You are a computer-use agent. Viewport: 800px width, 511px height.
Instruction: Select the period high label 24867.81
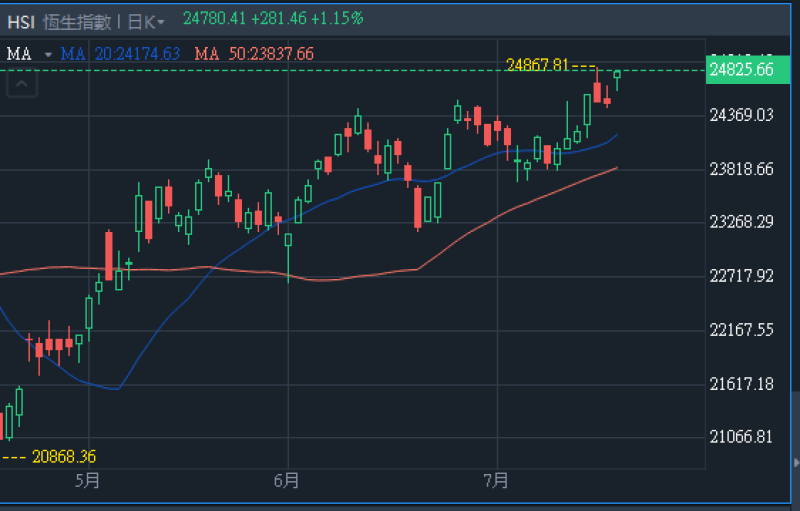pyautogui.click(x=537, y=65)
